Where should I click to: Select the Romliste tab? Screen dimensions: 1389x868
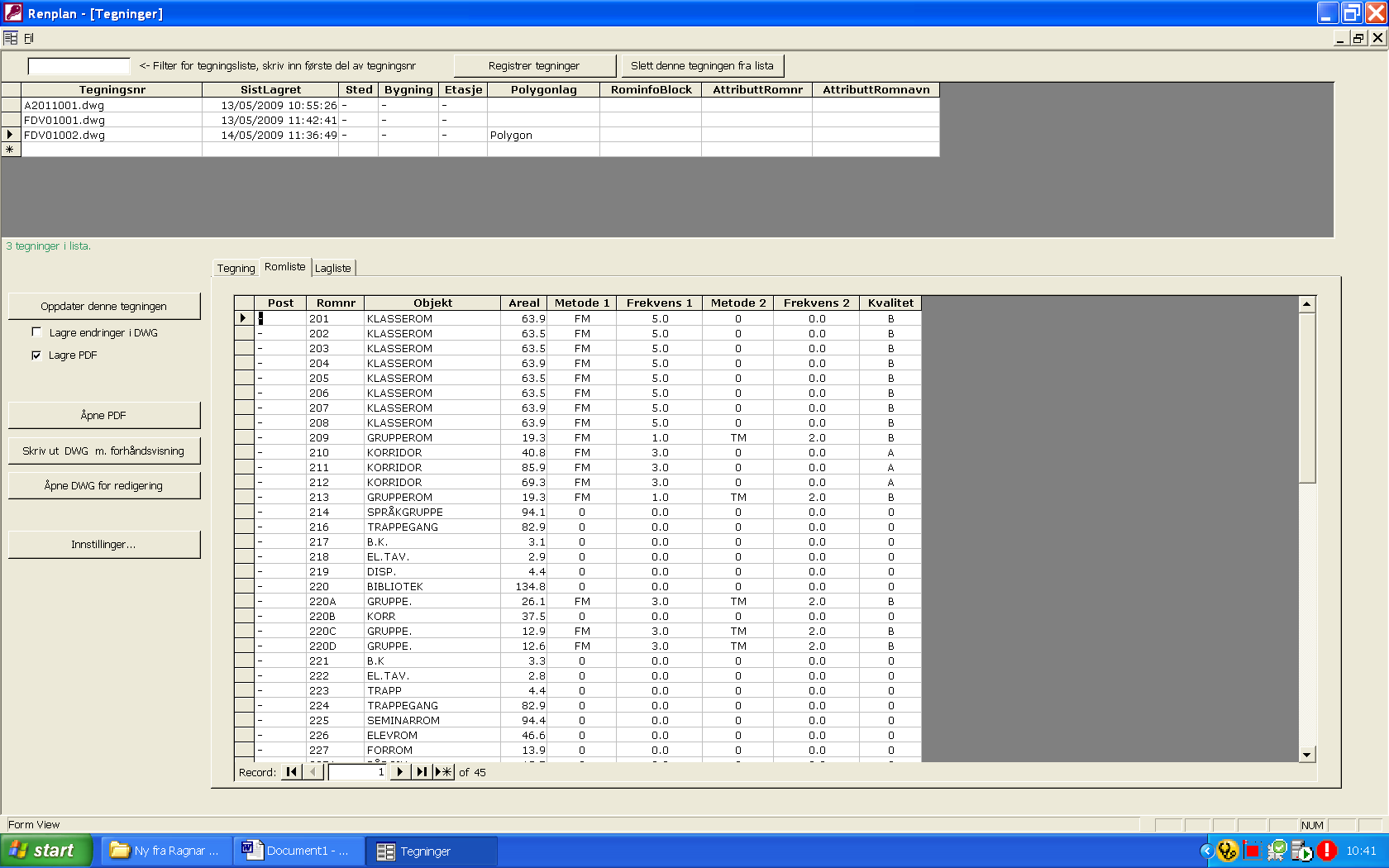pyautogui.click(x=285, y=266)
